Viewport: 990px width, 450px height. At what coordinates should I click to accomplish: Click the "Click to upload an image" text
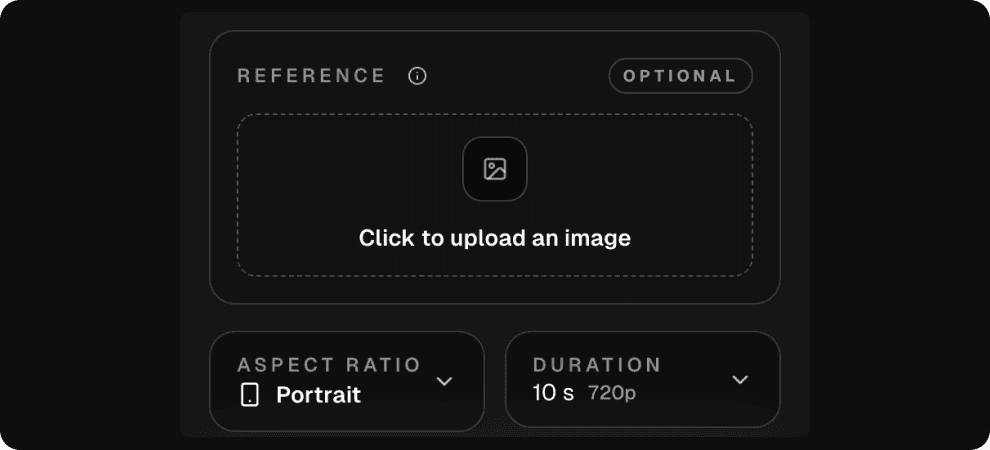coord(495,238)
